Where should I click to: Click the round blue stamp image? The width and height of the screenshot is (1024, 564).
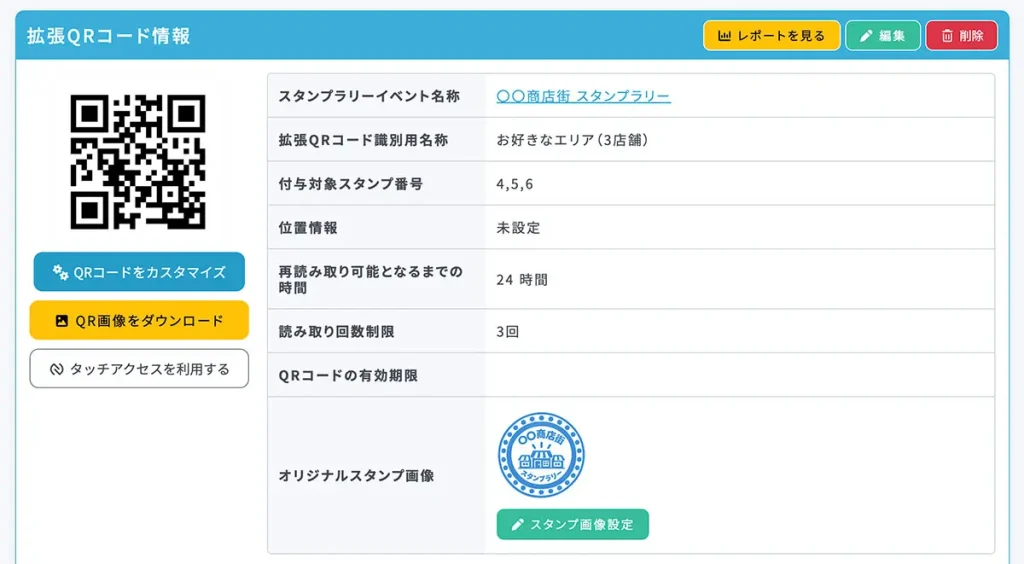(x=541, y=455)
